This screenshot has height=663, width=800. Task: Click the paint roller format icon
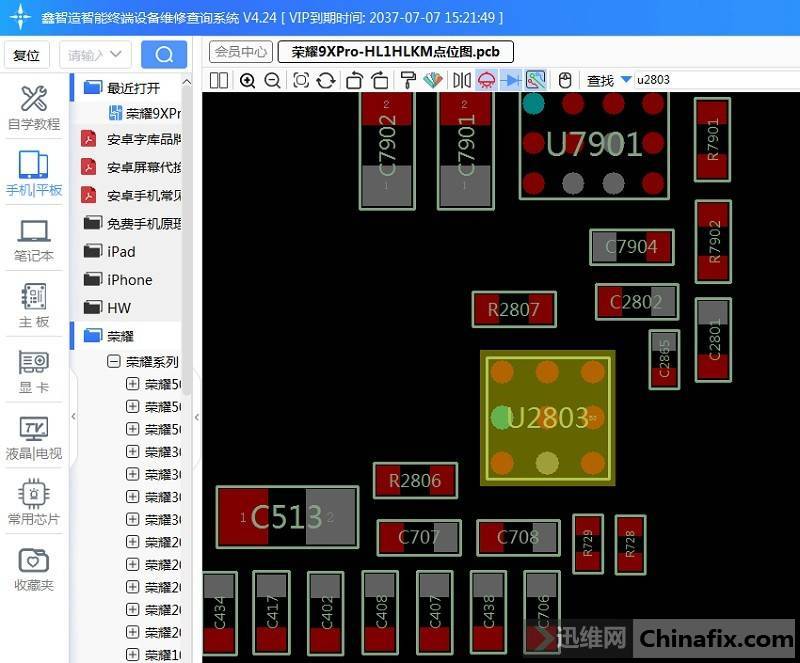point(407,80)
